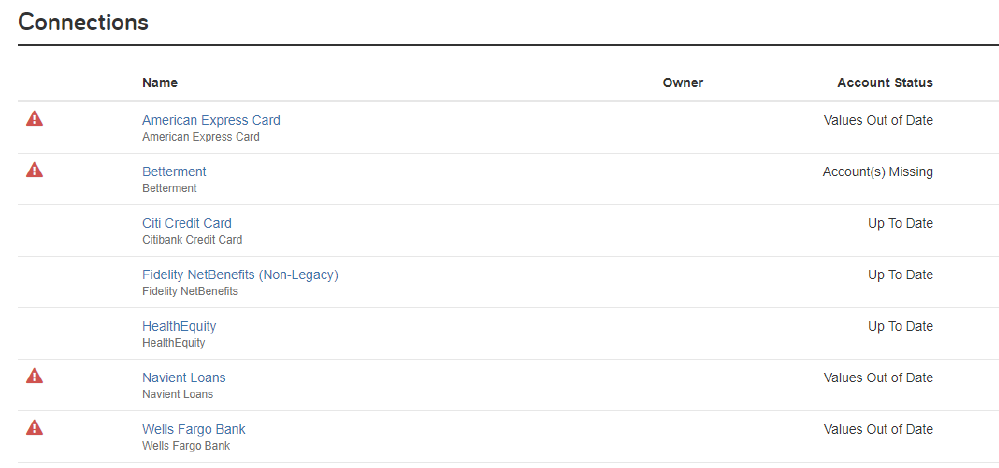Open the Navient Loans link

point(183,378)
